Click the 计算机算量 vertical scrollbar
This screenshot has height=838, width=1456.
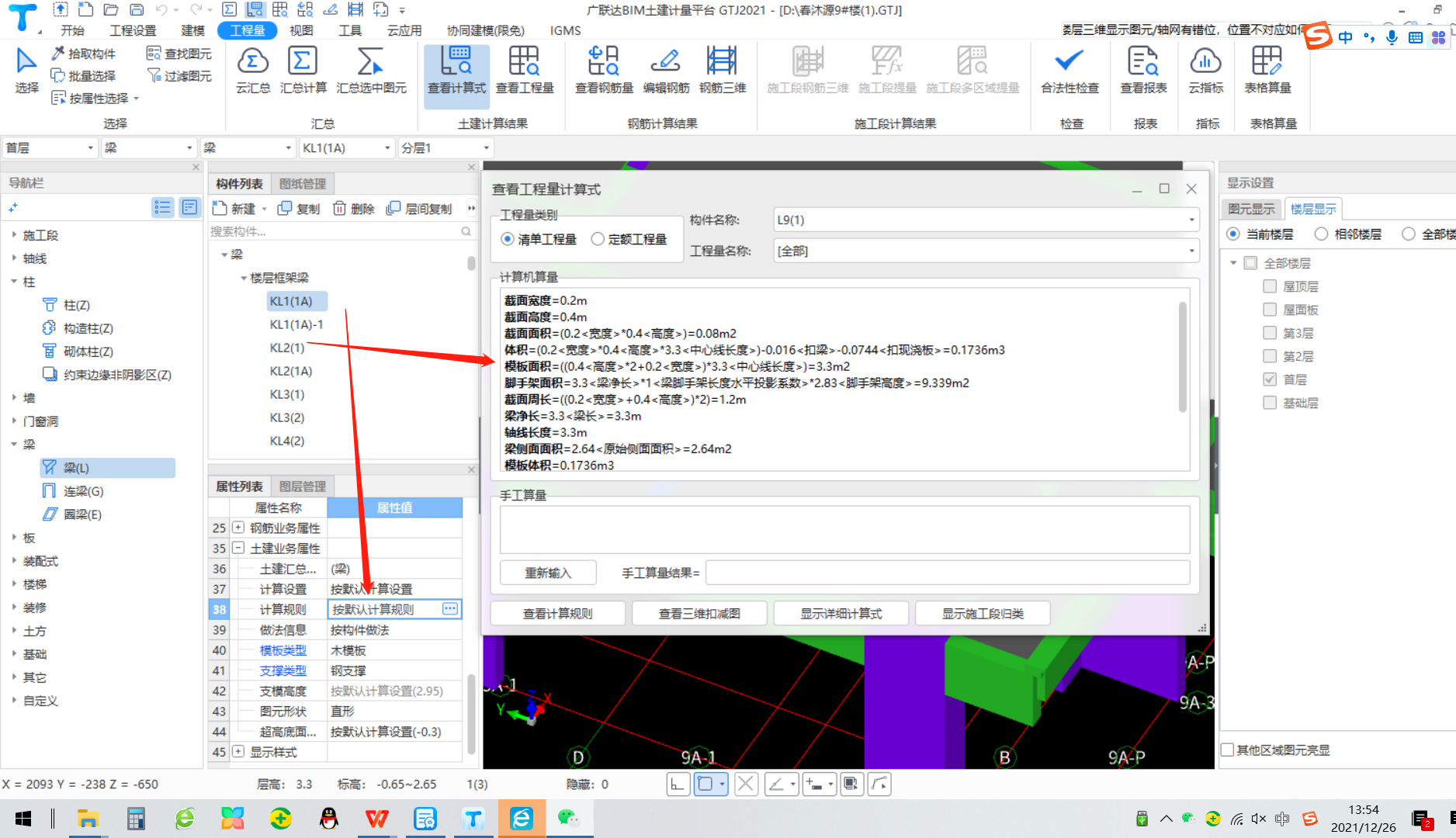coord(1183,358)
